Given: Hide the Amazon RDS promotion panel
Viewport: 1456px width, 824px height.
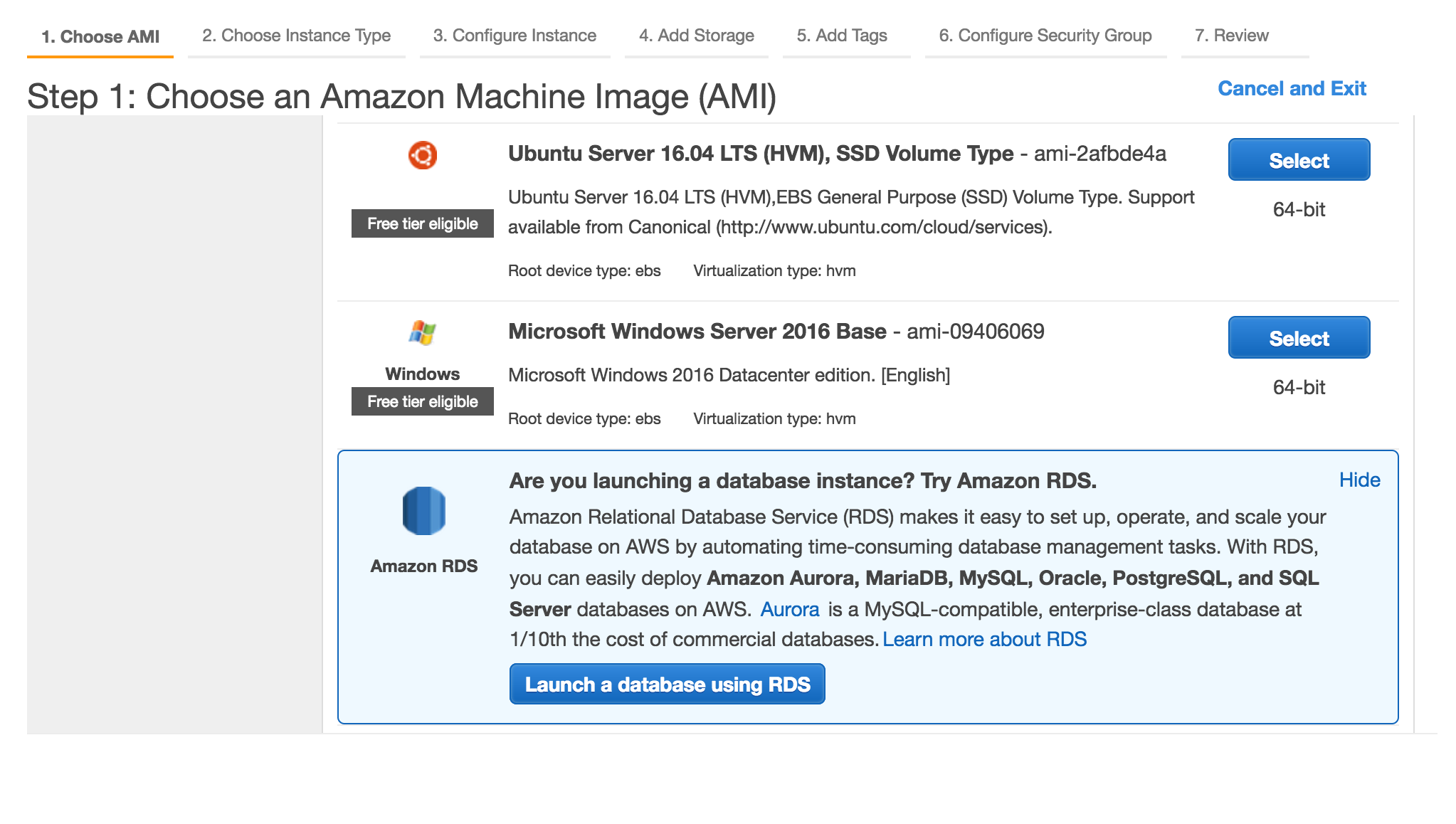Looking at the screenshot, I should [x=1359, y=480].
